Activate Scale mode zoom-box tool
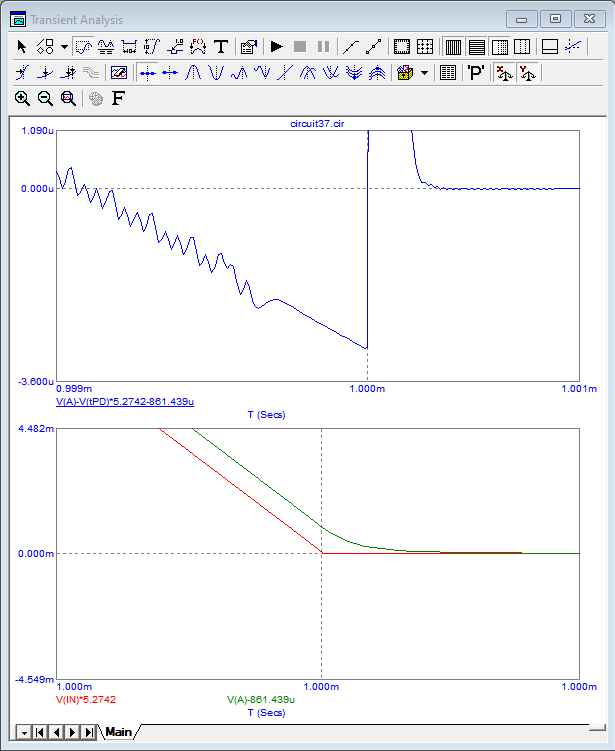This screenshot has height=751, width=615. (x=83, y=46)
